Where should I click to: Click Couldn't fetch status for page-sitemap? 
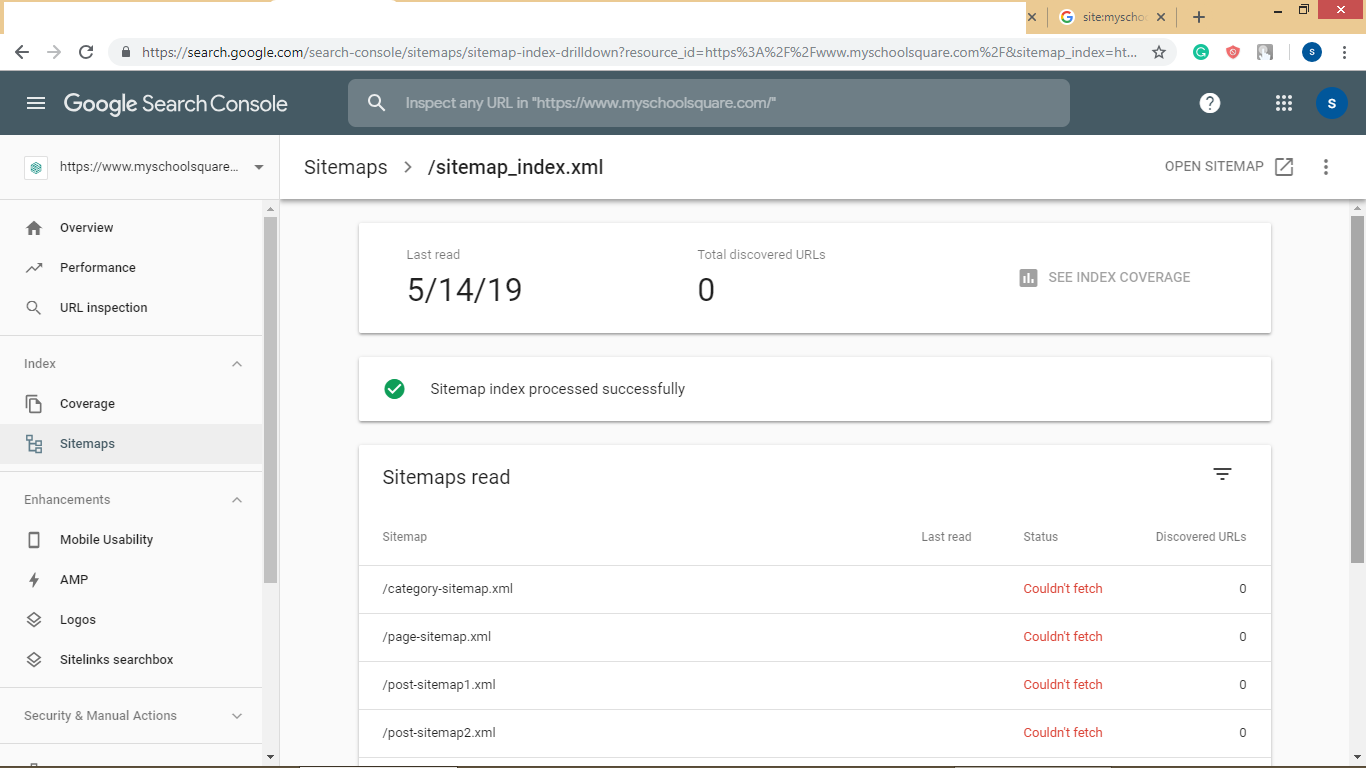point(1063,637)
